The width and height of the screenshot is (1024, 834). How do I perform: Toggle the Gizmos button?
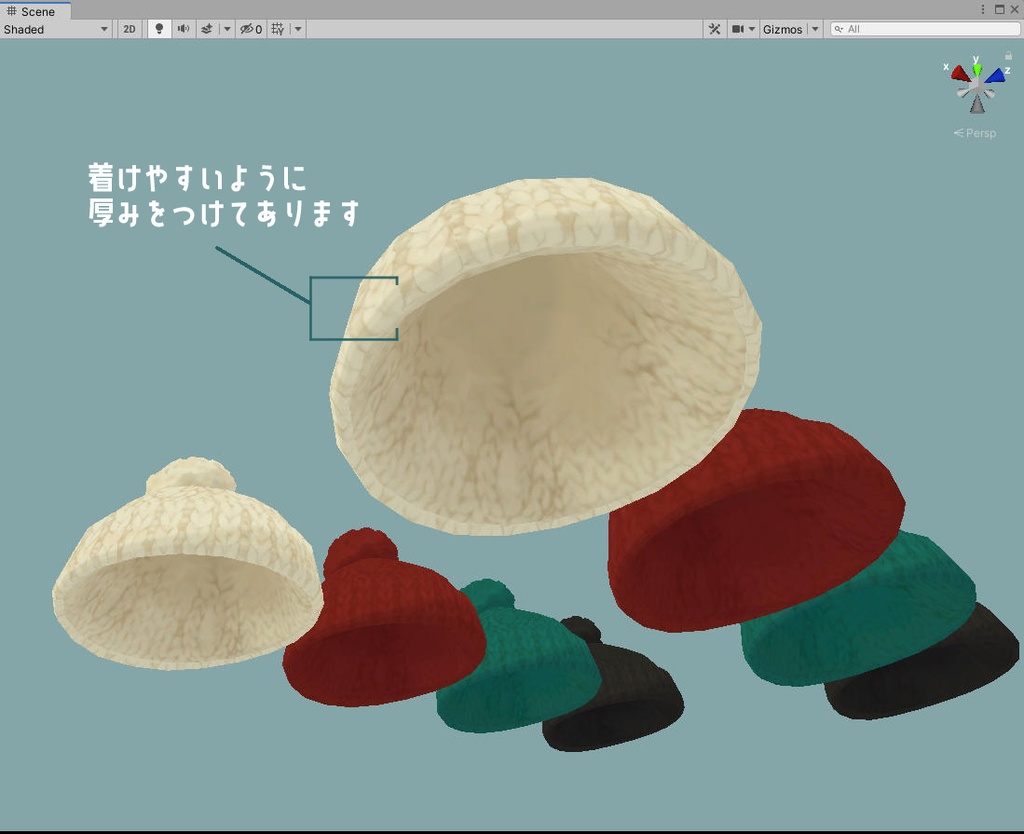tap(785, 29)
